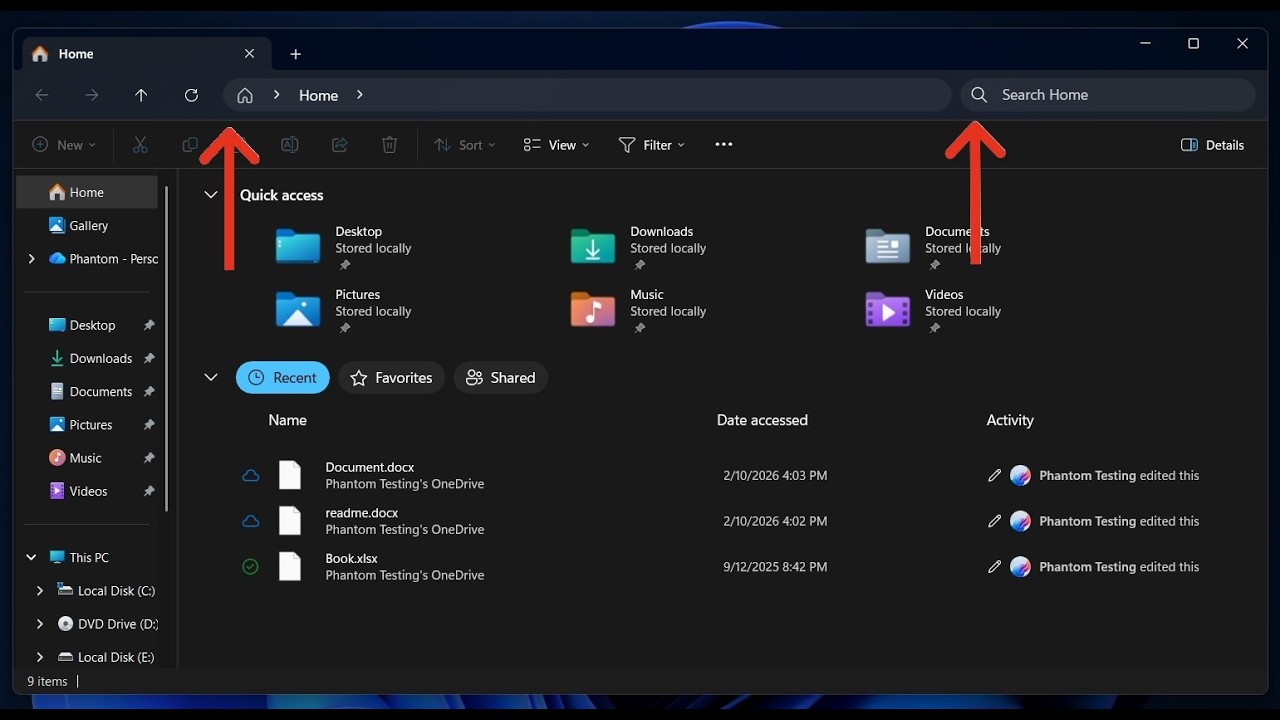The width and height of the screenshot is (1280, 720).
Task: Click the Rename icon in toolbar
Action: pos(289,145)
